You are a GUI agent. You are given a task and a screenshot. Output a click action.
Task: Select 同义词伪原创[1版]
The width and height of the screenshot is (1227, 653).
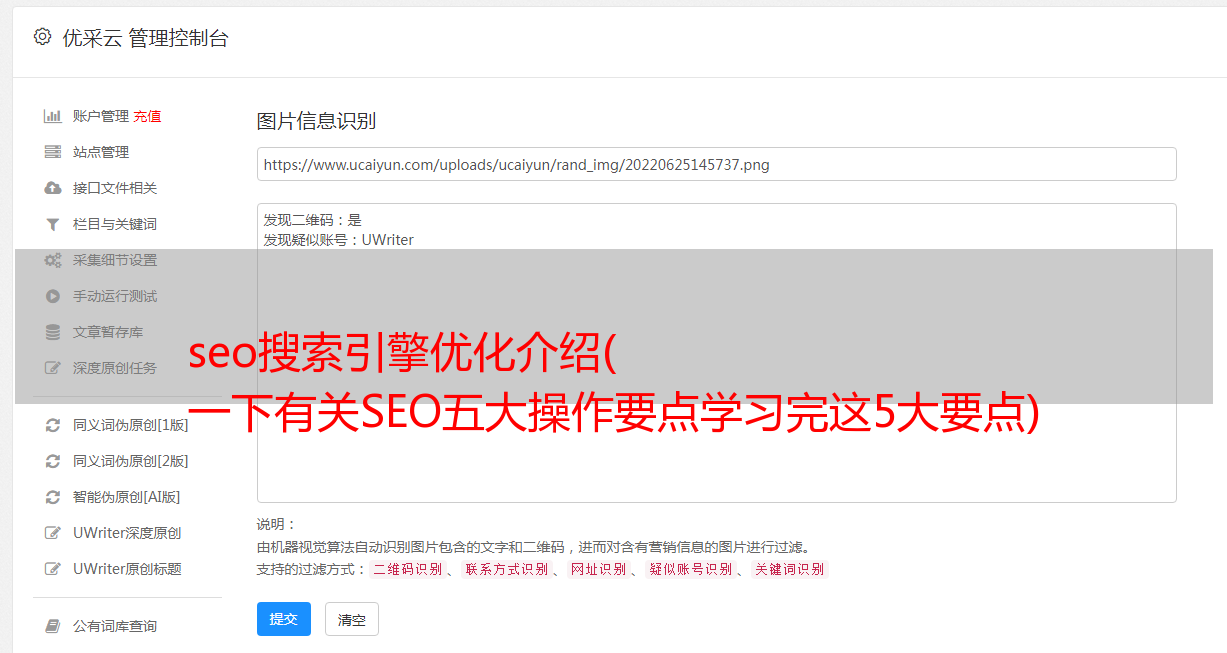tap(130, 425)
